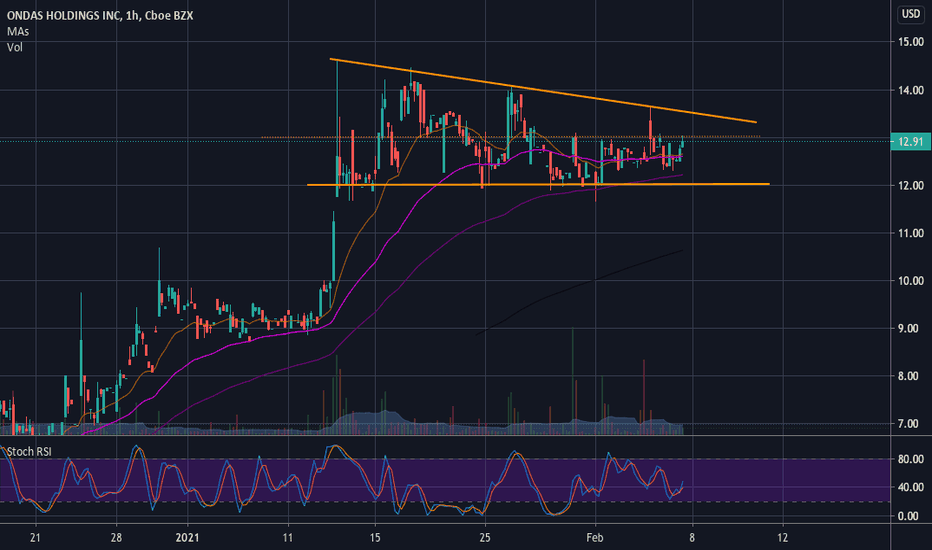Click the 21 date axis label

click(x=36, y=538)
